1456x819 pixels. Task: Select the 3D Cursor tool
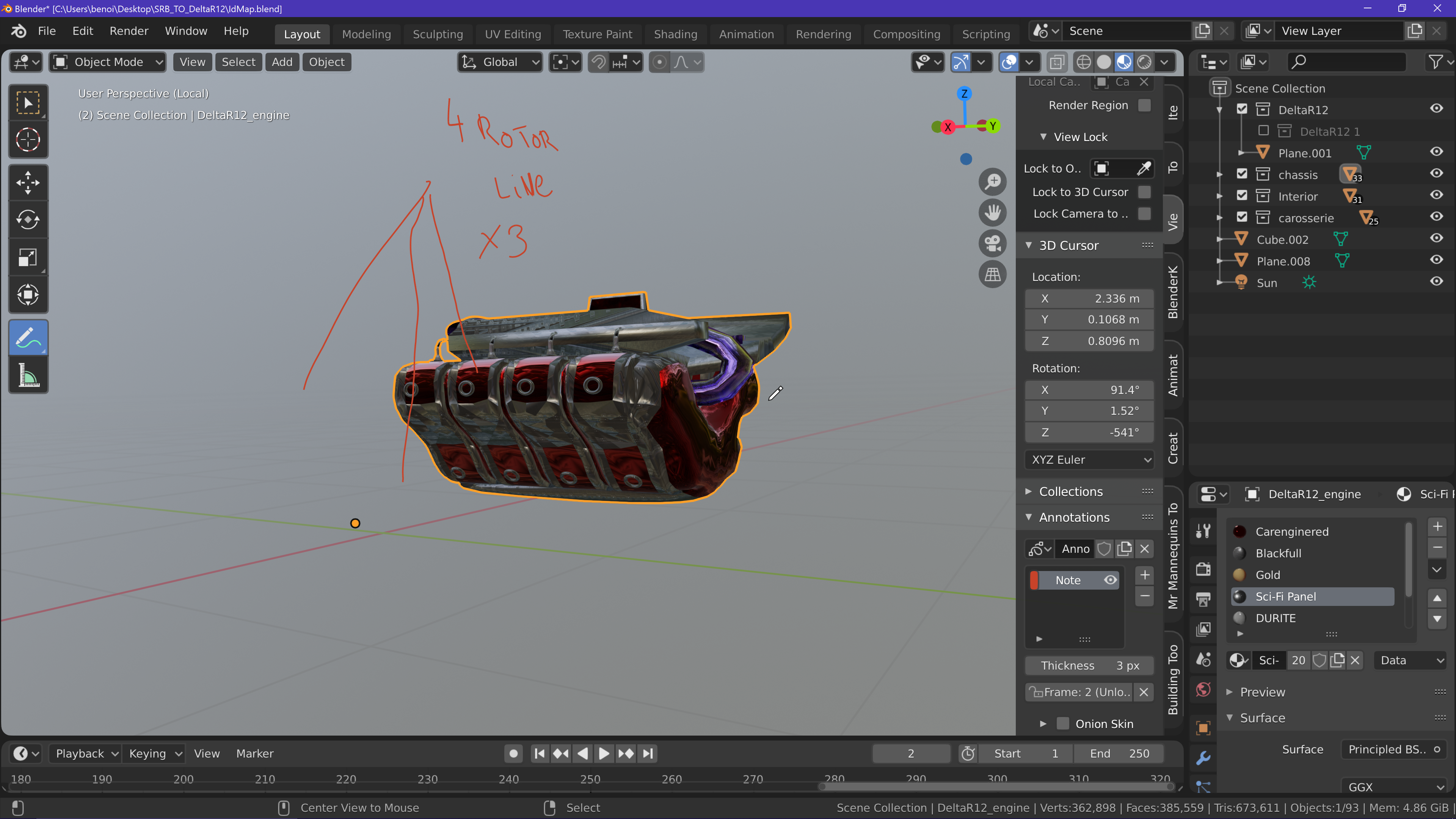tap(28, 140)
